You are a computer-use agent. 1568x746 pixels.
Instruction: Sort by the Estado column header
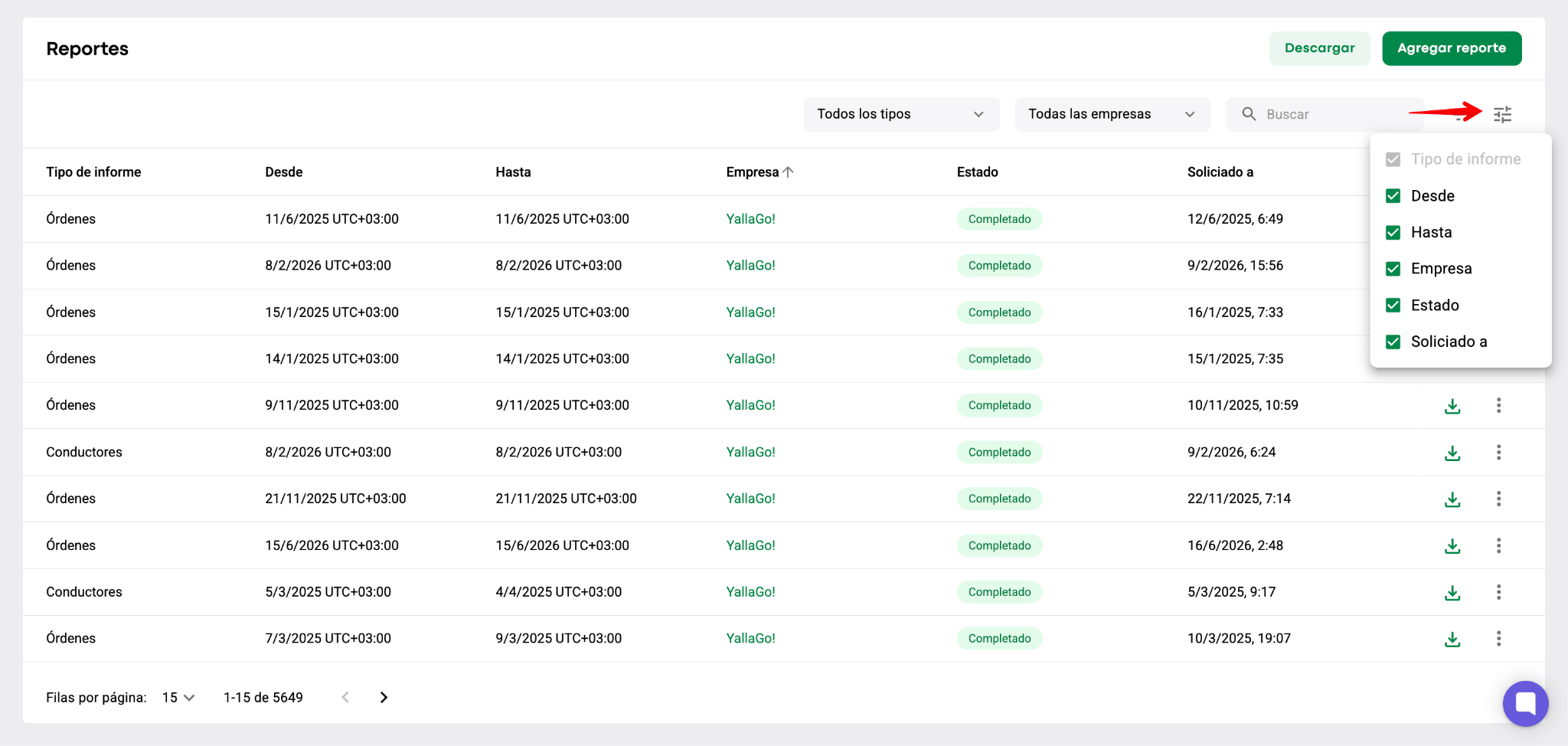[977, 172]
